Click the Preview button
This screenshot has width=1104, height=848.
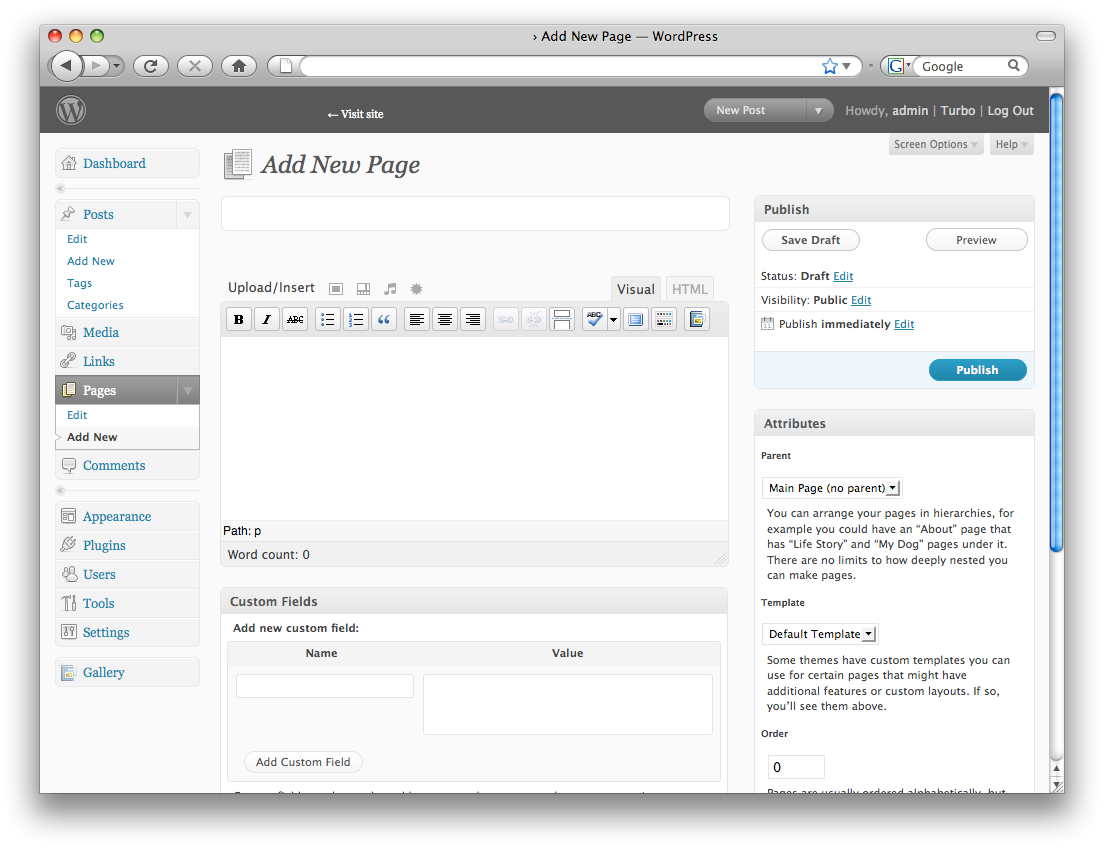click(977, 240)
